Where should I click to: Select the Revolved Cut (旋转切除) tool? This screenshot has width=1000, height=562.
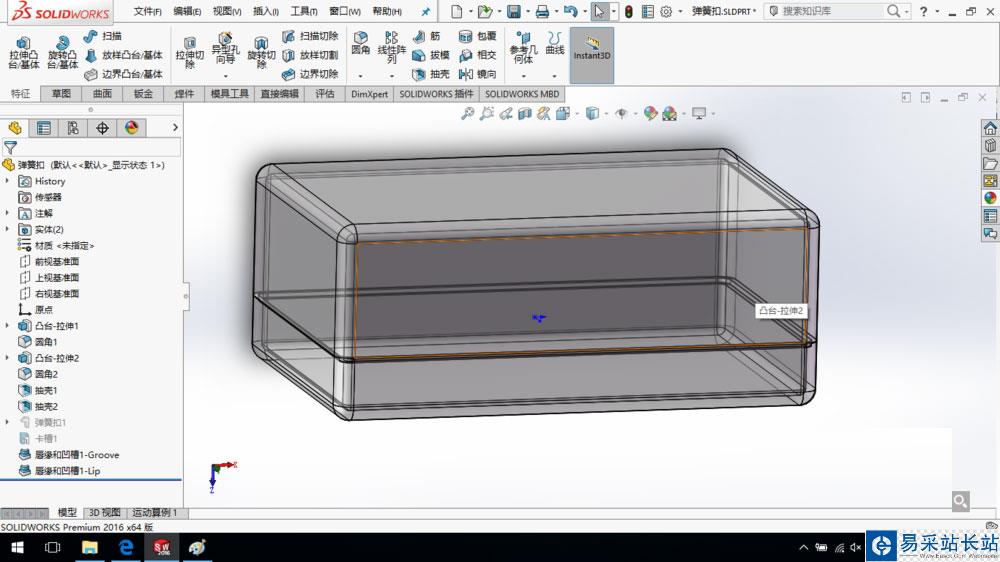[x=261, y=52]
